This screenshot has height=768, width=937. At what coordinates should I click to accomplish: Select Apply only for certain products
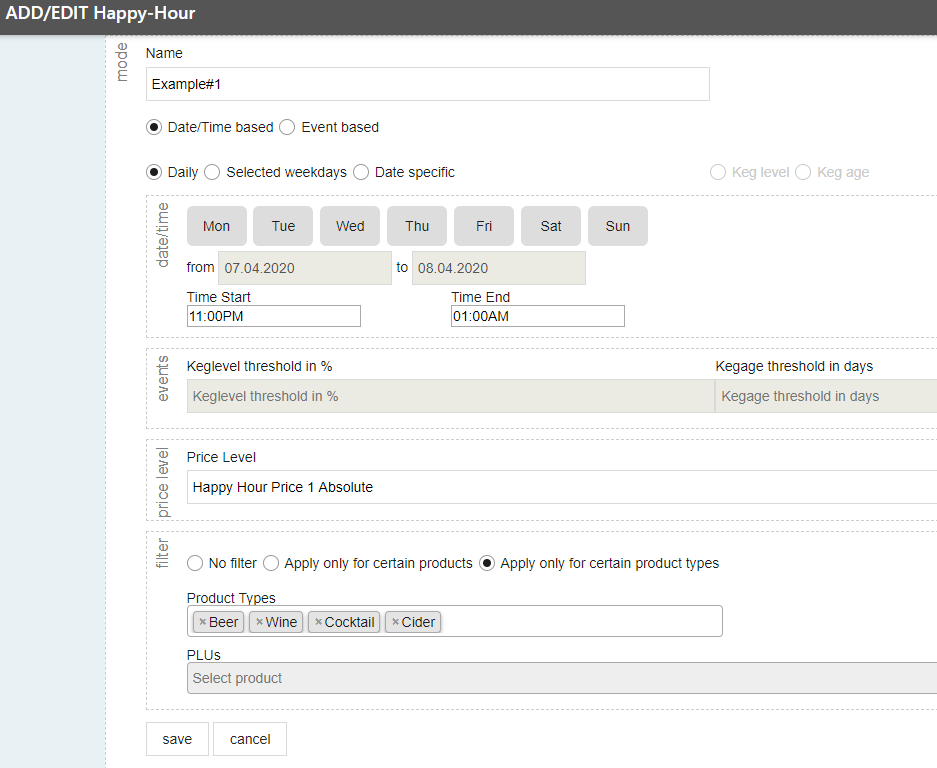pyautogui.click(x=271, y=563)
